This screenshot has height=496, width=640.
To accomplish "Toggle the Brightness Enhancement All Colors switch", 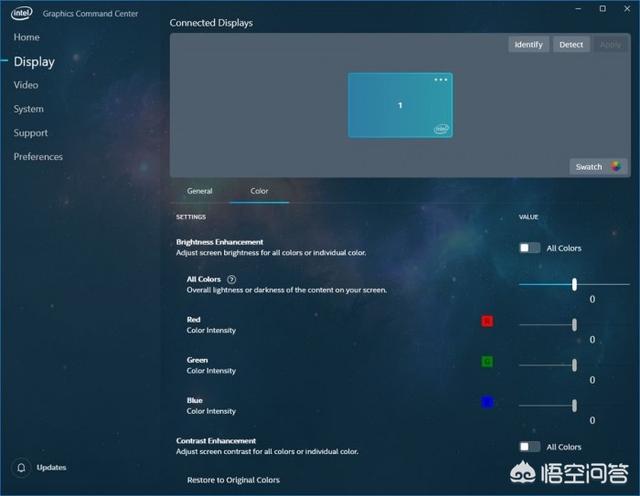I will pyautogui.click(x=529, y=248).
